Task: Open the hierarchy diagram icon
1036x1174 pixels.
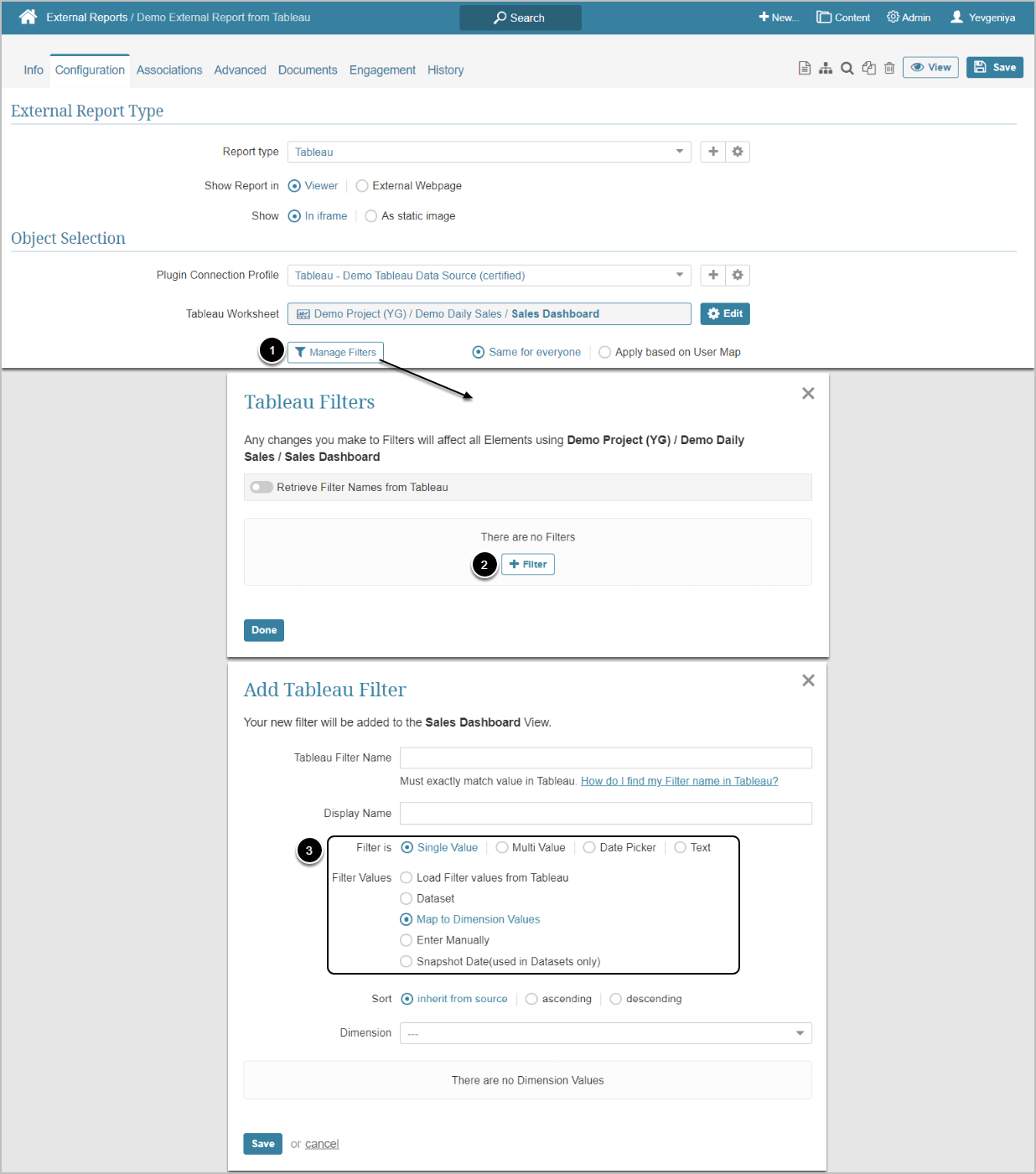Action: (826, 68)
